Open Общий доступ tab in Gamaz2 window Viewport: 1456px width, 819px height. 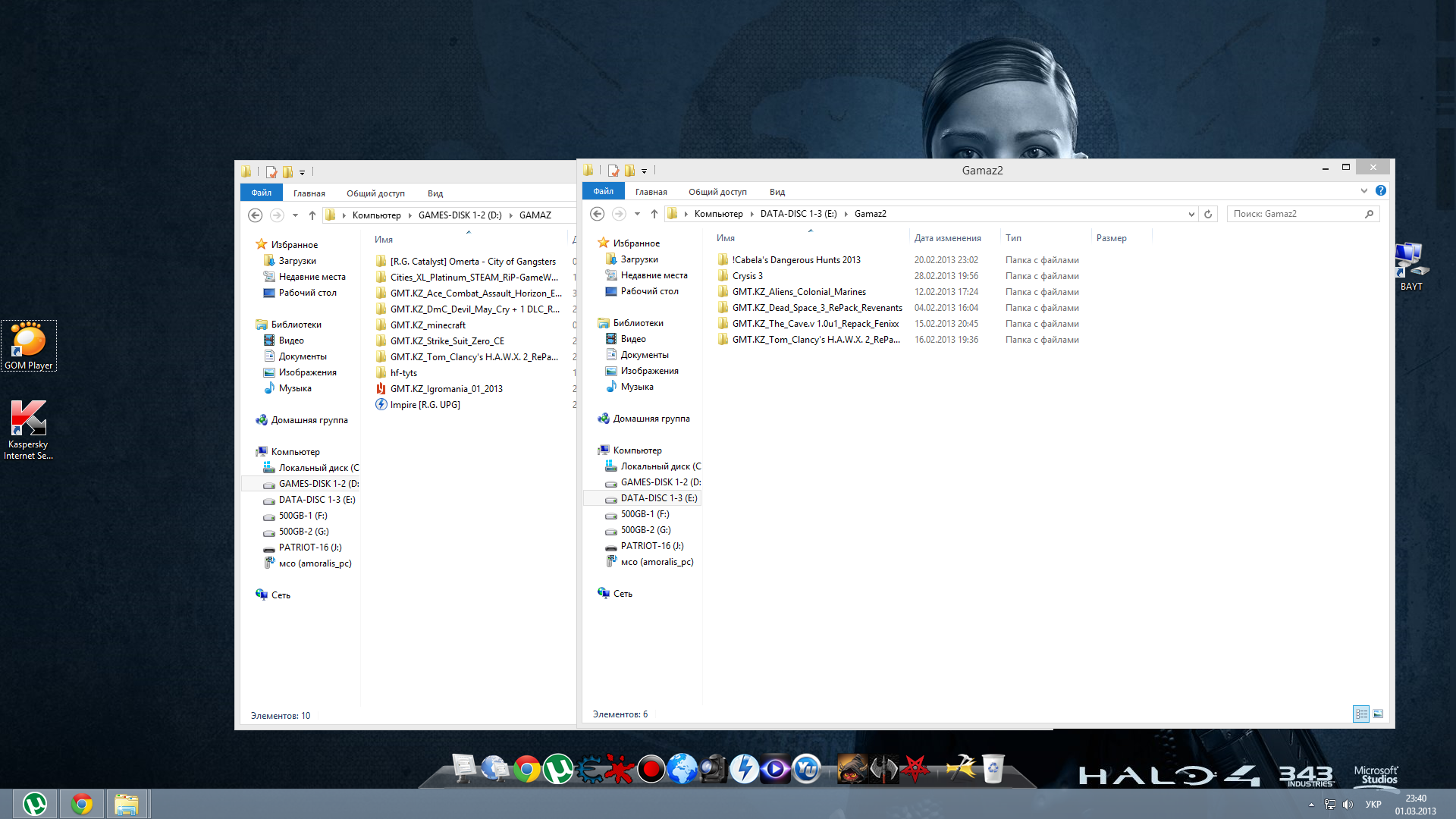[717, 192]
